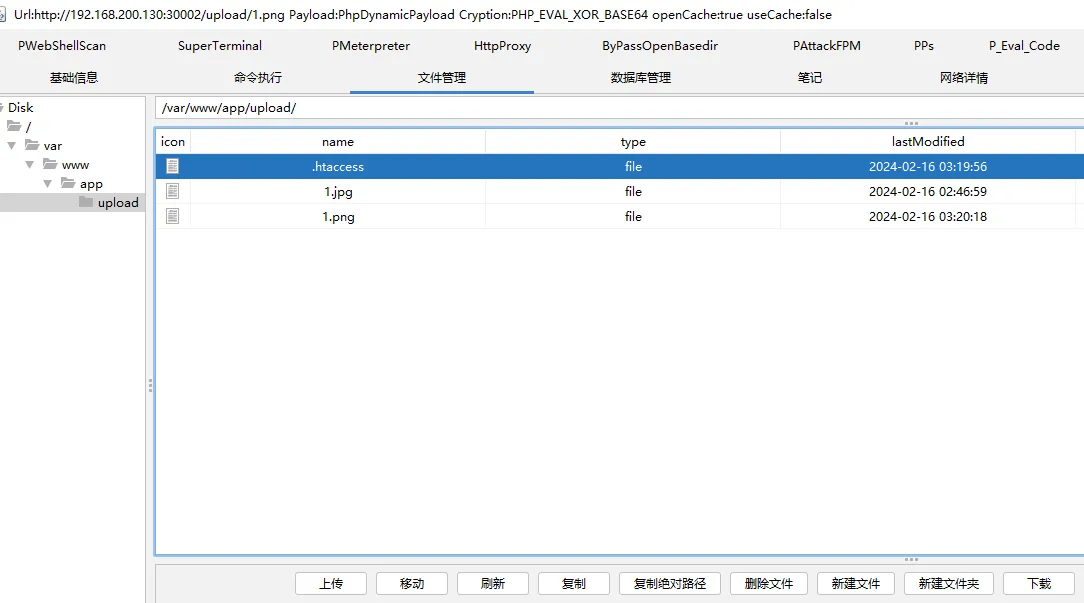This screenshot has width=1084, height=603.
Task: Click the root slash folder icon
Action: pyautogui.click(x=14, y=127)
